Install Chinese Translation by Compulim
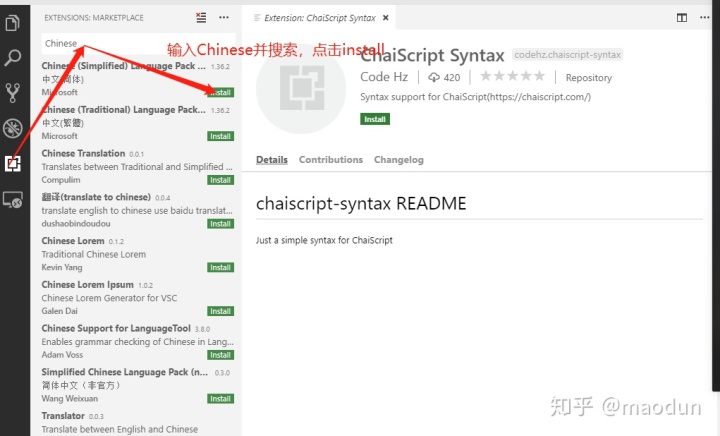The height and width of the screenshot is (436, 720). pyautogui.click(x=220, y=180)
